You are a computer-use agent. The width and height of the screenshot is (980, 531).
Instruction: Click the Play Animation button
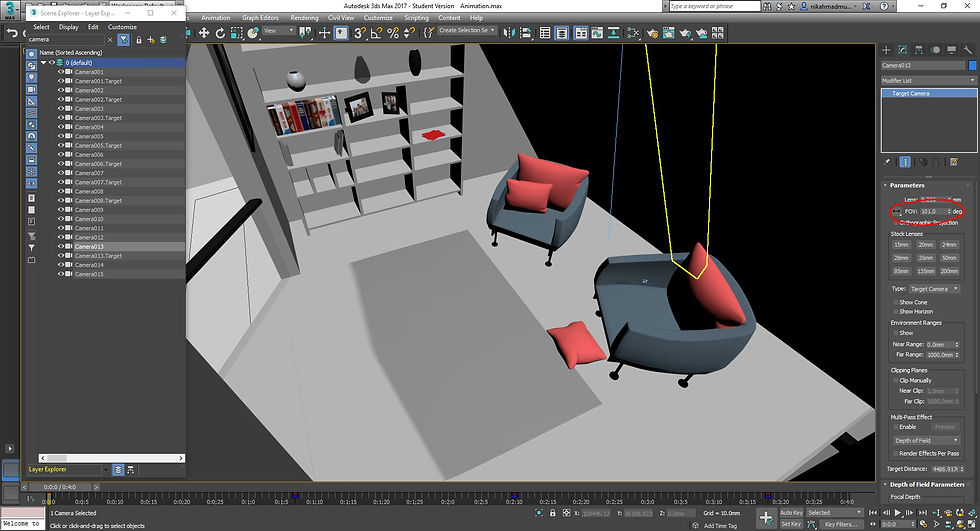[x=898, y=512]
